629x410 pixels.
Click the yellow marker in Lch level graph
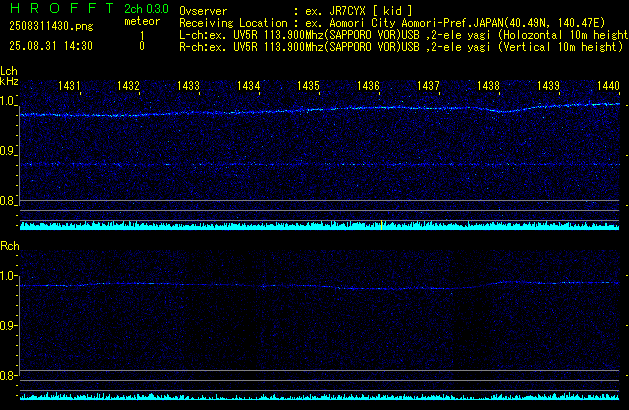point(381,225)
